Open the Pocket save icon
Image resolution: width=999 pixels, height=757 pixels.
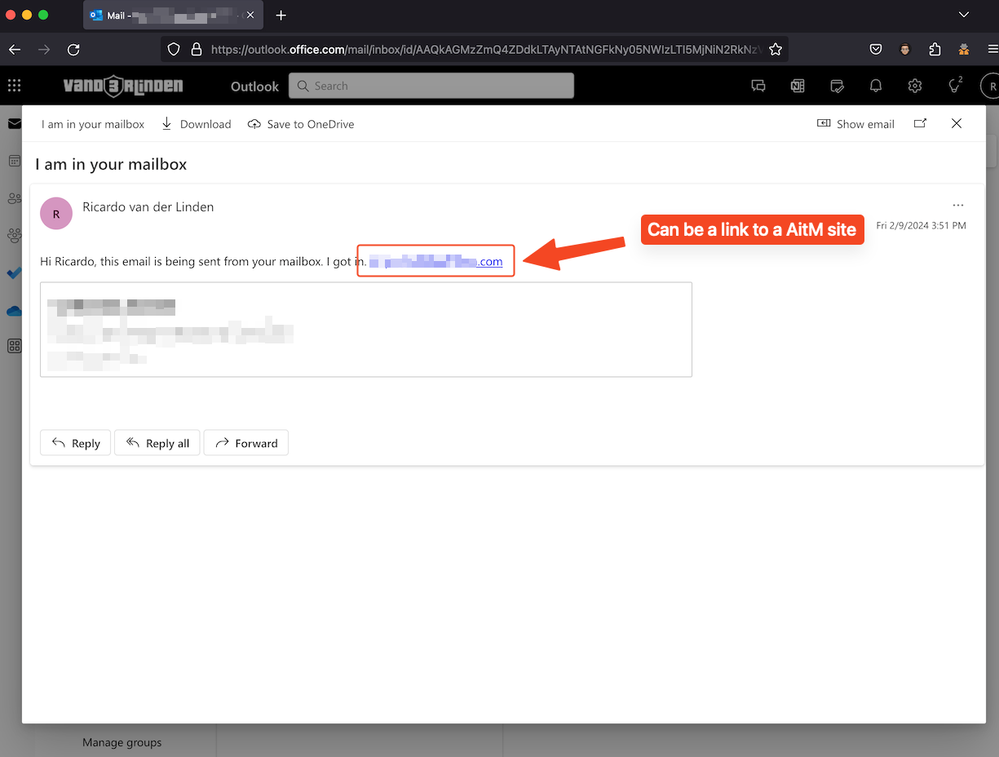pos(876,49)
